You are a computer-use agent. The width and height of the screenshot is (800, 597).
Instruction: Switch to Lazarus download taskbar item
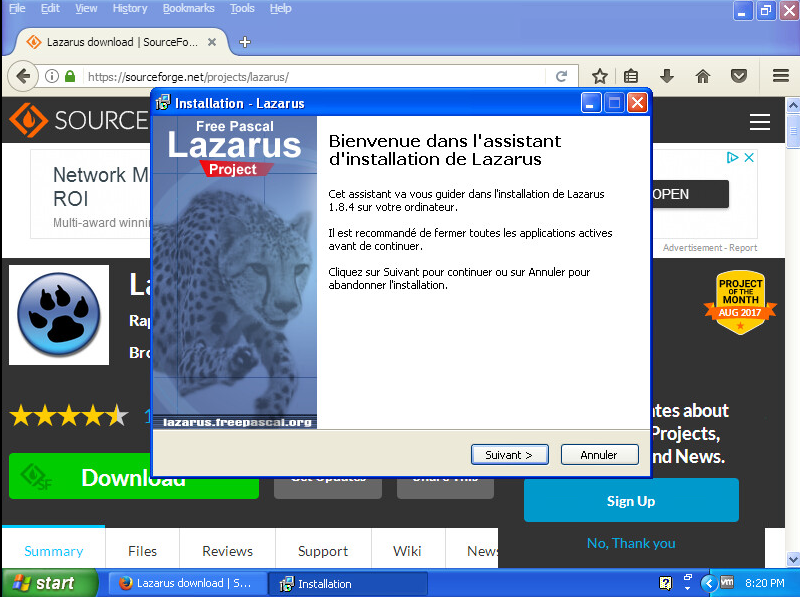[187, 583]
